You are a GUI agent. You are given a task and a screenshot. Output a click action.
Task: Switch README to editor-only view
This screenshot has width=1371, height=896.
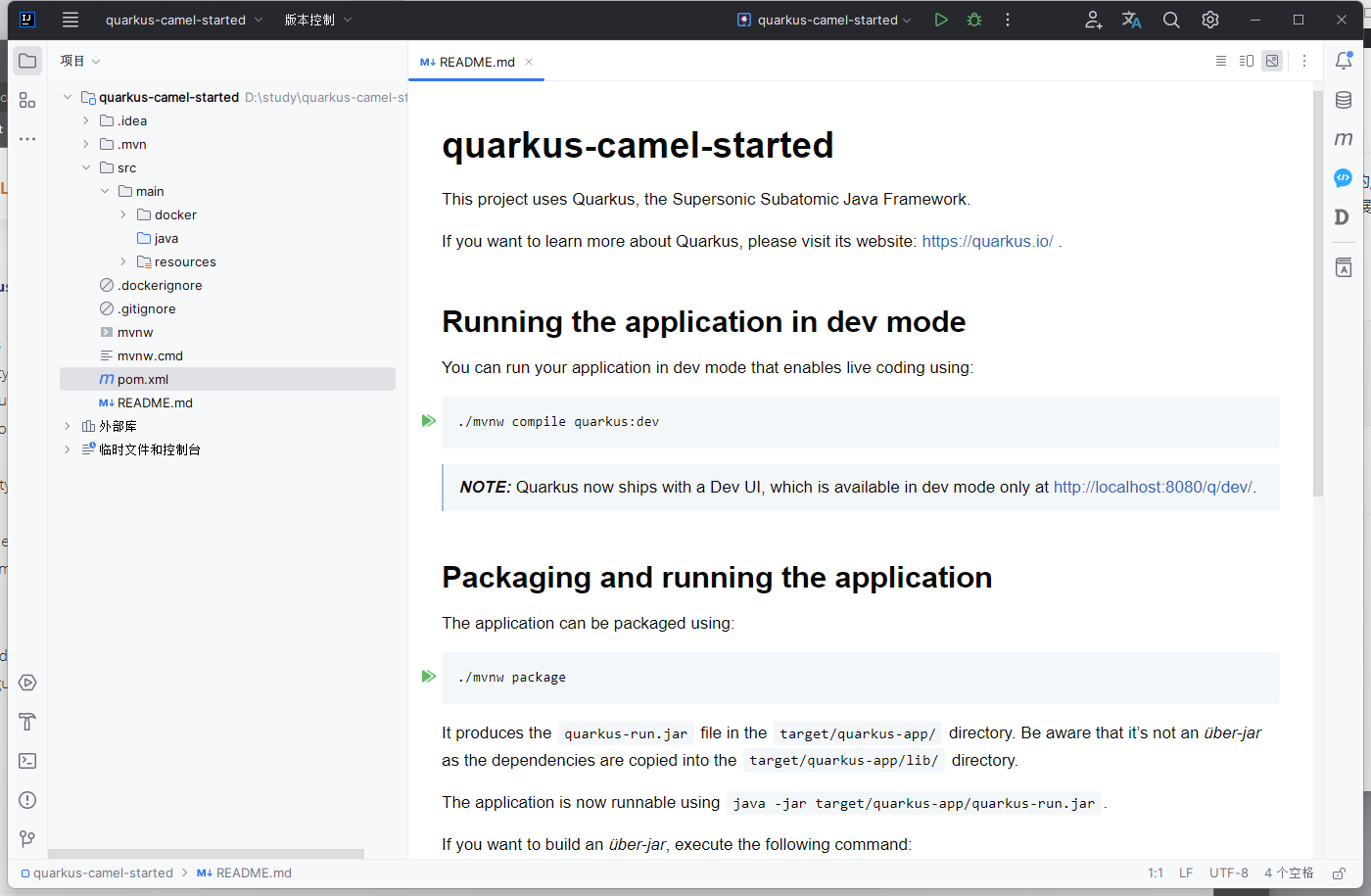[x=1220, y=61]
